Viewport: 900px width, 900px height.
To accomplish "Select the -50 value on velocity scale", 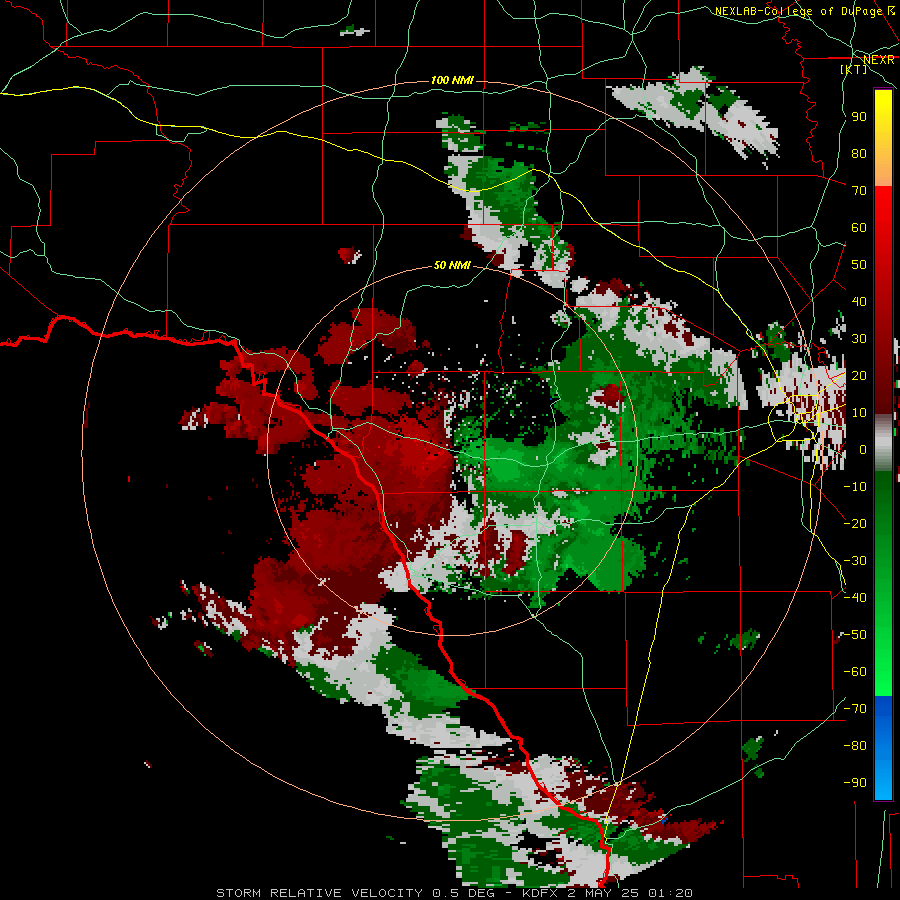I will coord(855,635).
